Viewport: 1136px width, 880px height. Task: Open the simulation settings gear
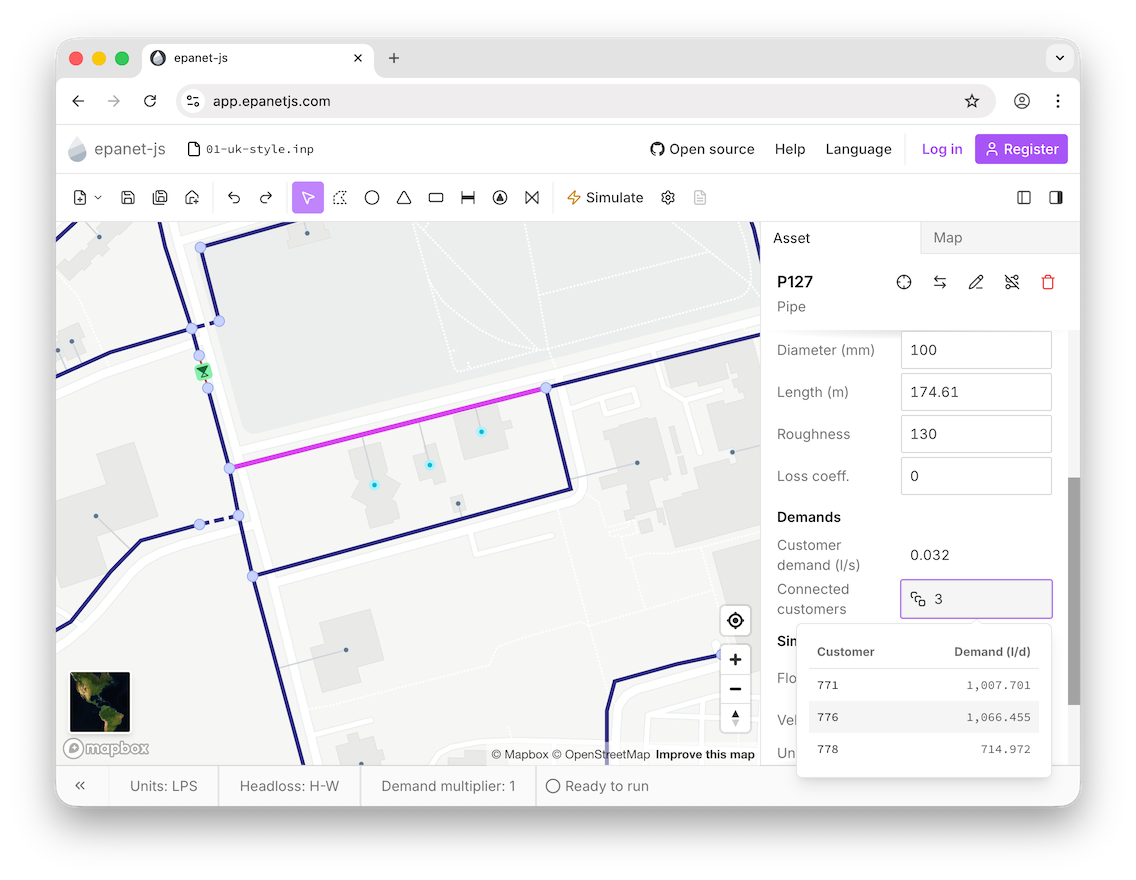[668, 197]
